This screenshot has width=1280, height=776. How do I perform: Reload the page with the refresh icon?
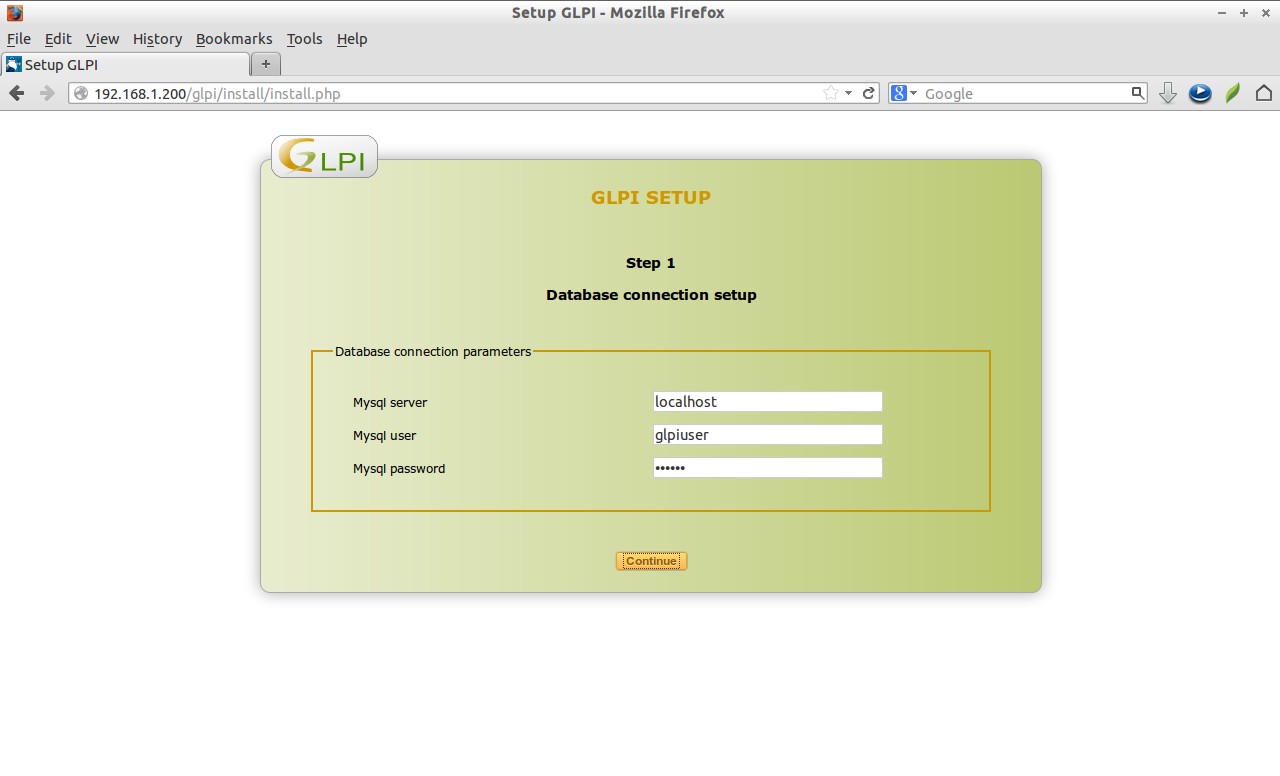(x=869, y=93)
